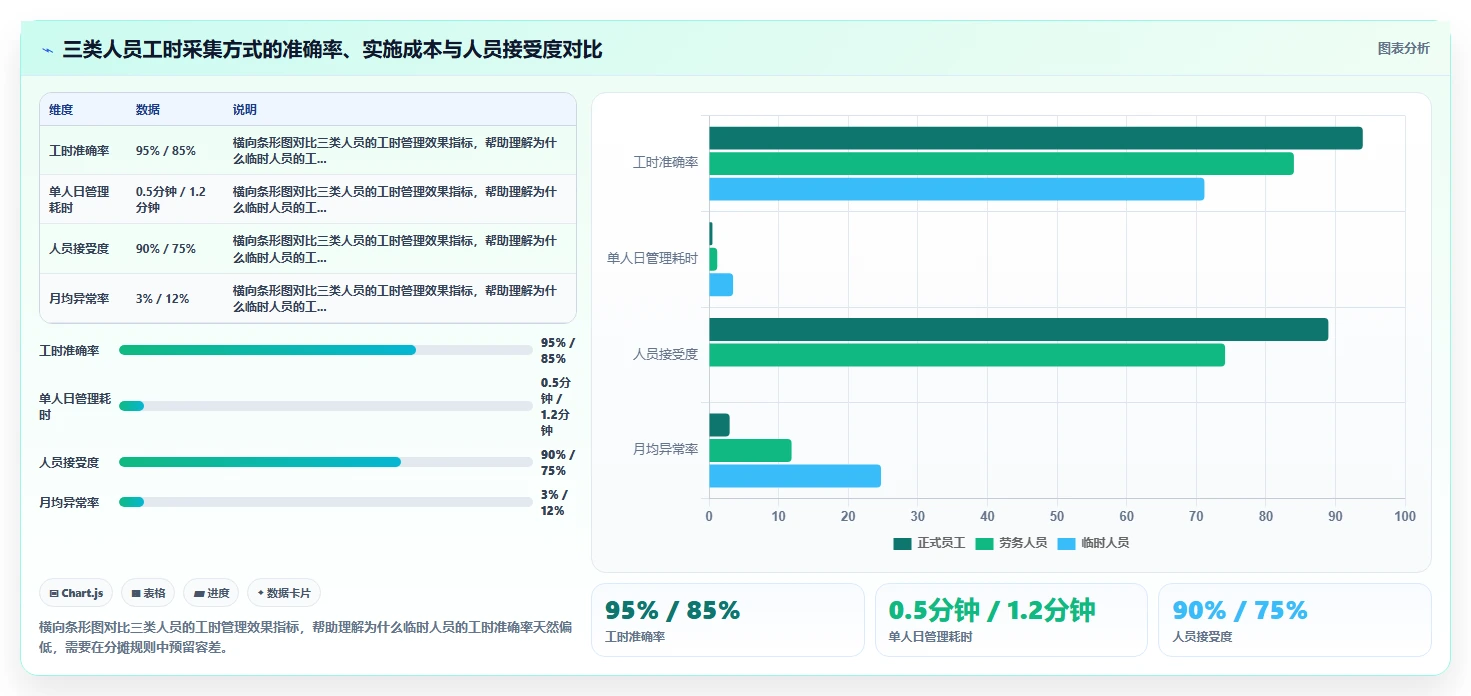Screen dimensions: 1471x696
Task: Click the 劳务人员 bar for 月均异常率
Action: 751,451
